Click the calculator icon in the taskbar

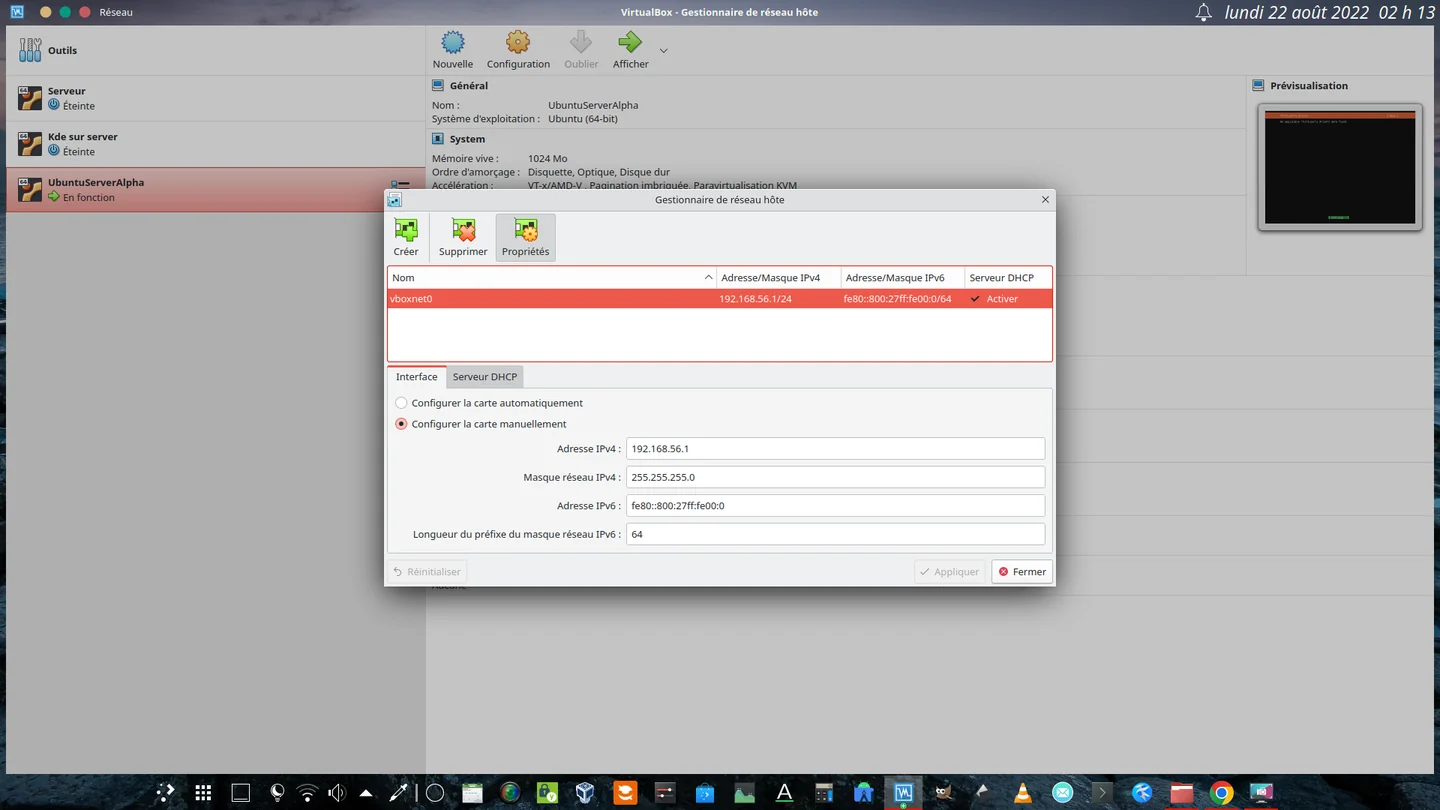823,793
